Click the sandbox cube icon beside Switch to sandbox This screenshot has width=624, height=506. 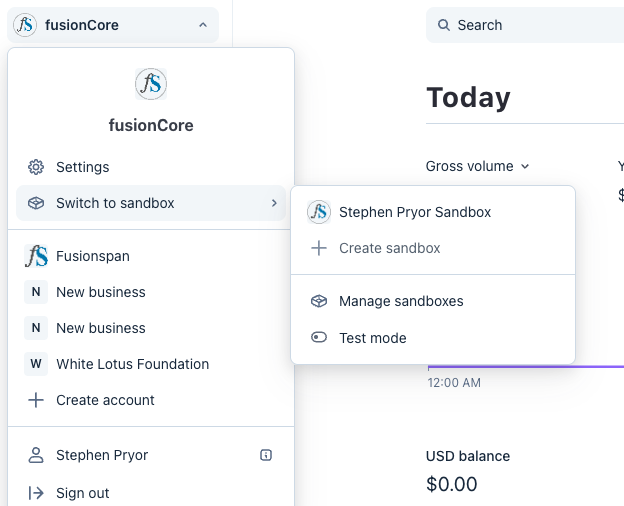tap(36, 203)
